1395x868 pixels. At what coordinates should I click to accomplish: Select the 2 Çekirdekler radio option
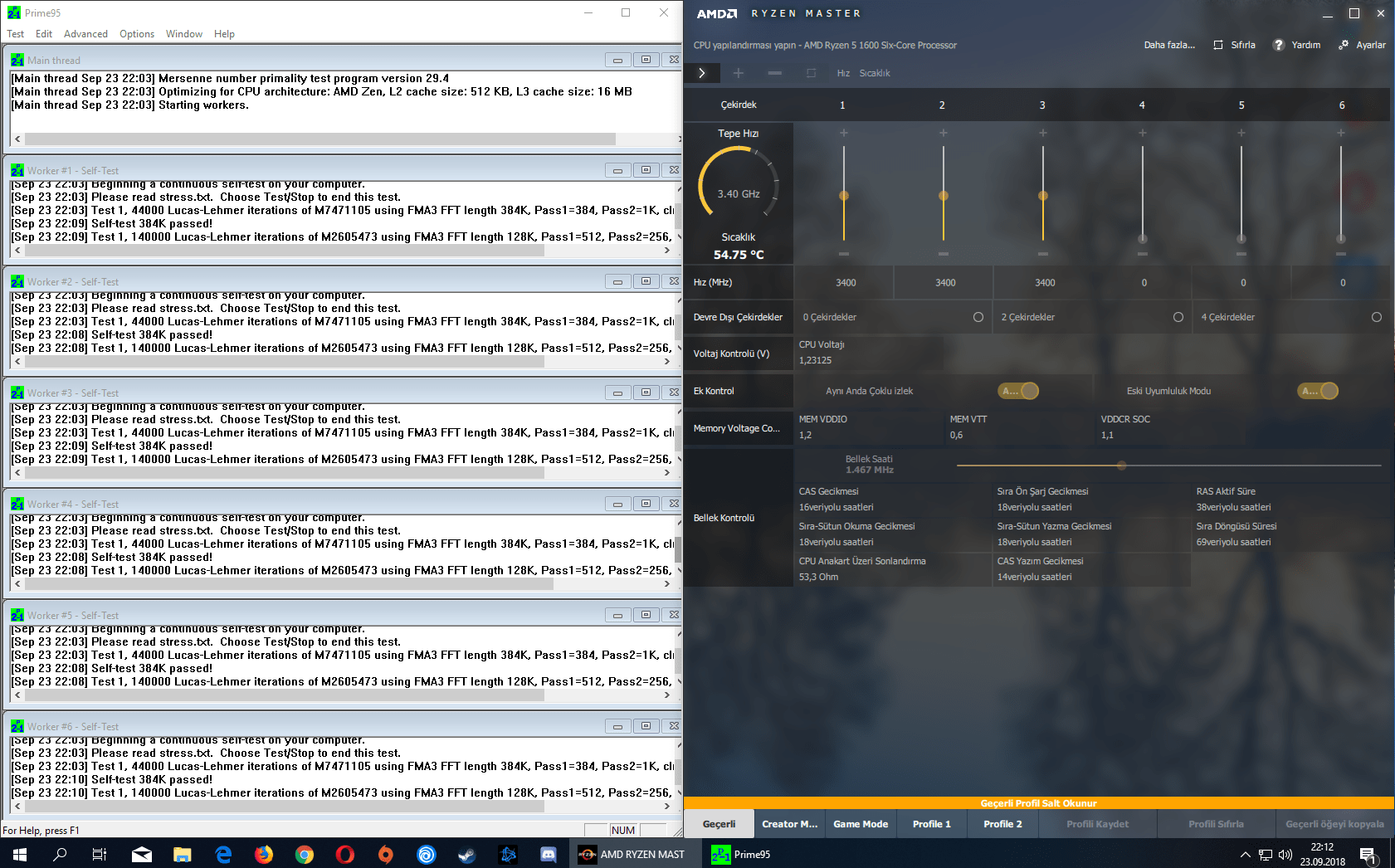point(1178,317)
